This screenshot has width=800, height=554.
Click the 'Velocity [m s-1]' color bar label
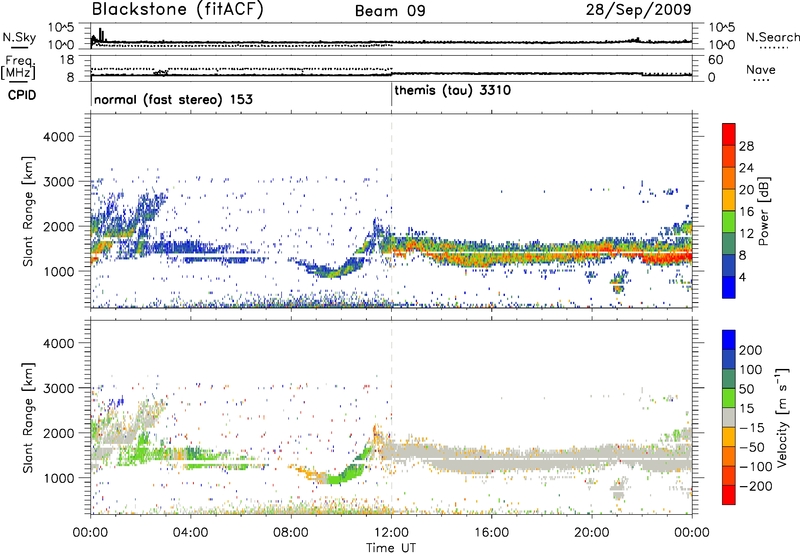[782, 417]
